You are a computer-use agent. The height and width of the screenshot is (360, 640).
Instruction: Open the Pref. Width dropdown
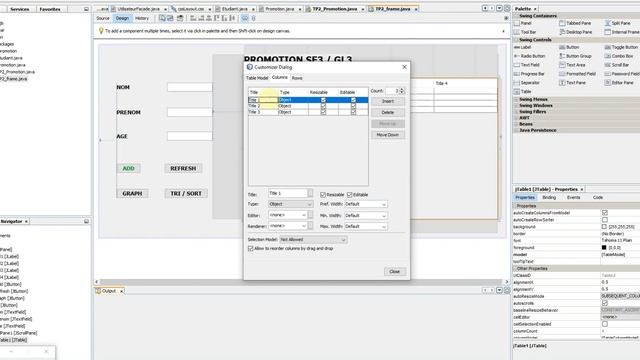(x=366, y=204)
